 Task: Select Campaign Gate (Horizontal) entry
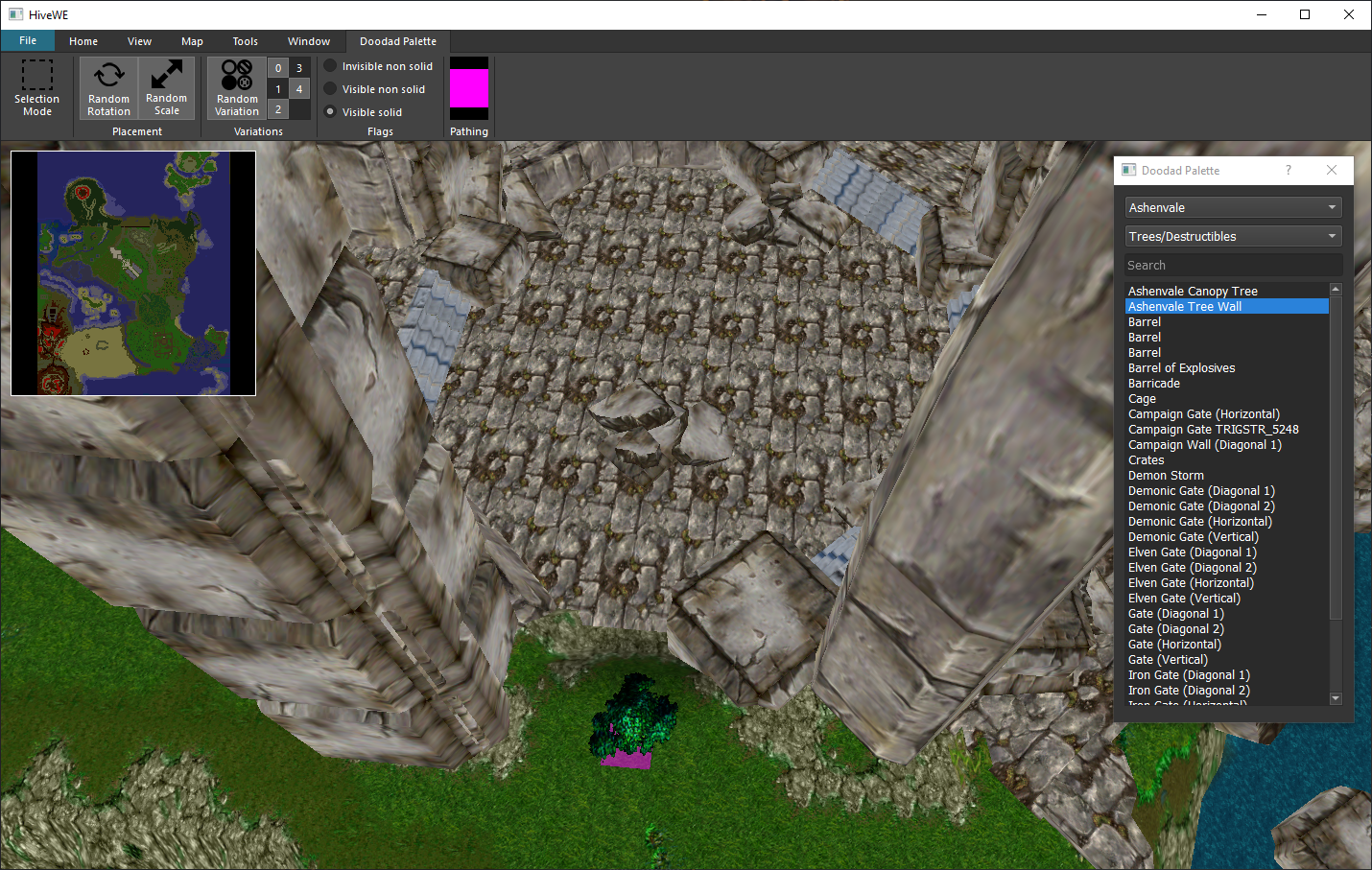pyautogui.click(x=1227, y=413)
